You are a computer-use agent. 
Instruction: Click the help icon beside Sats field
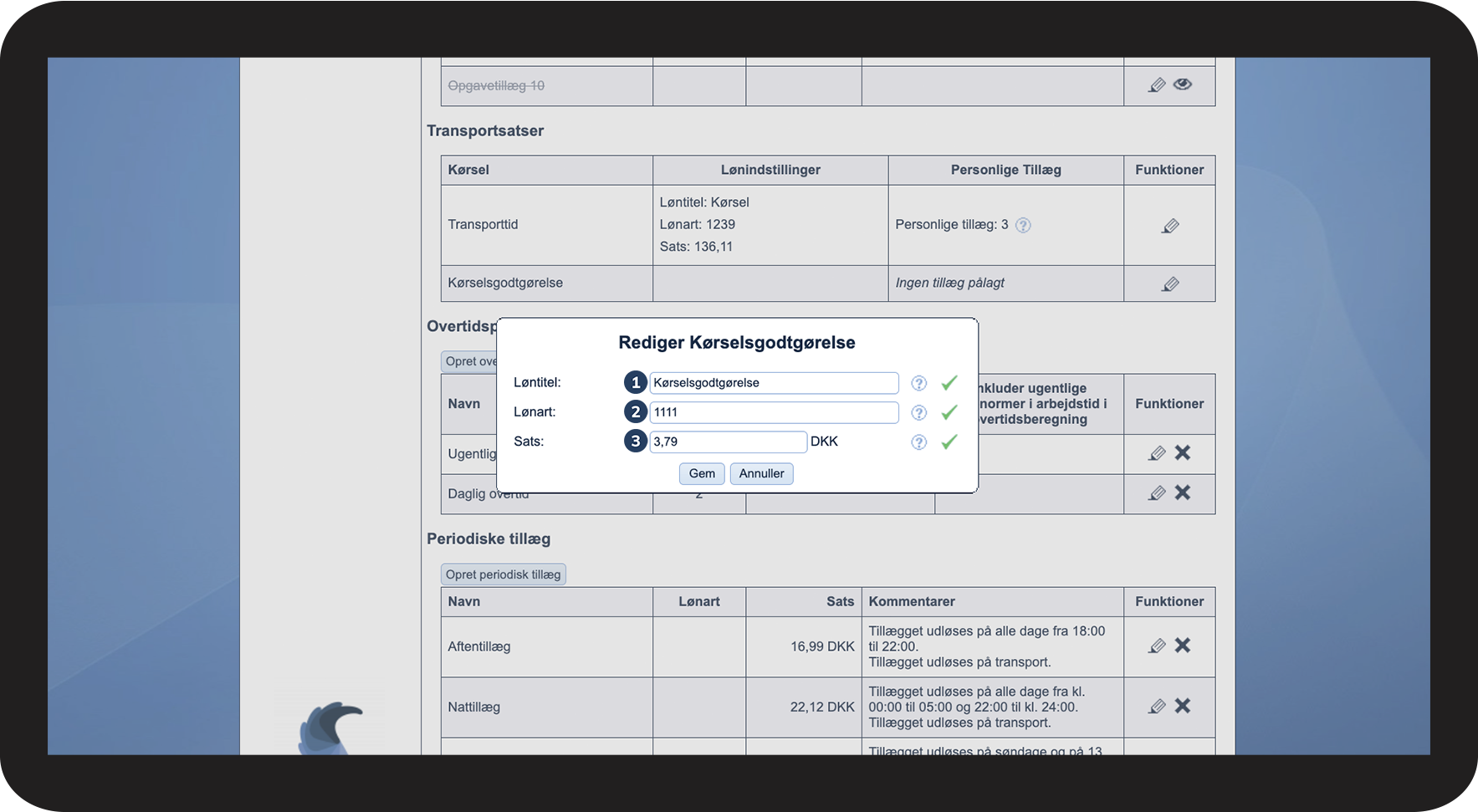pyautogui.click(x=918, y=442)
